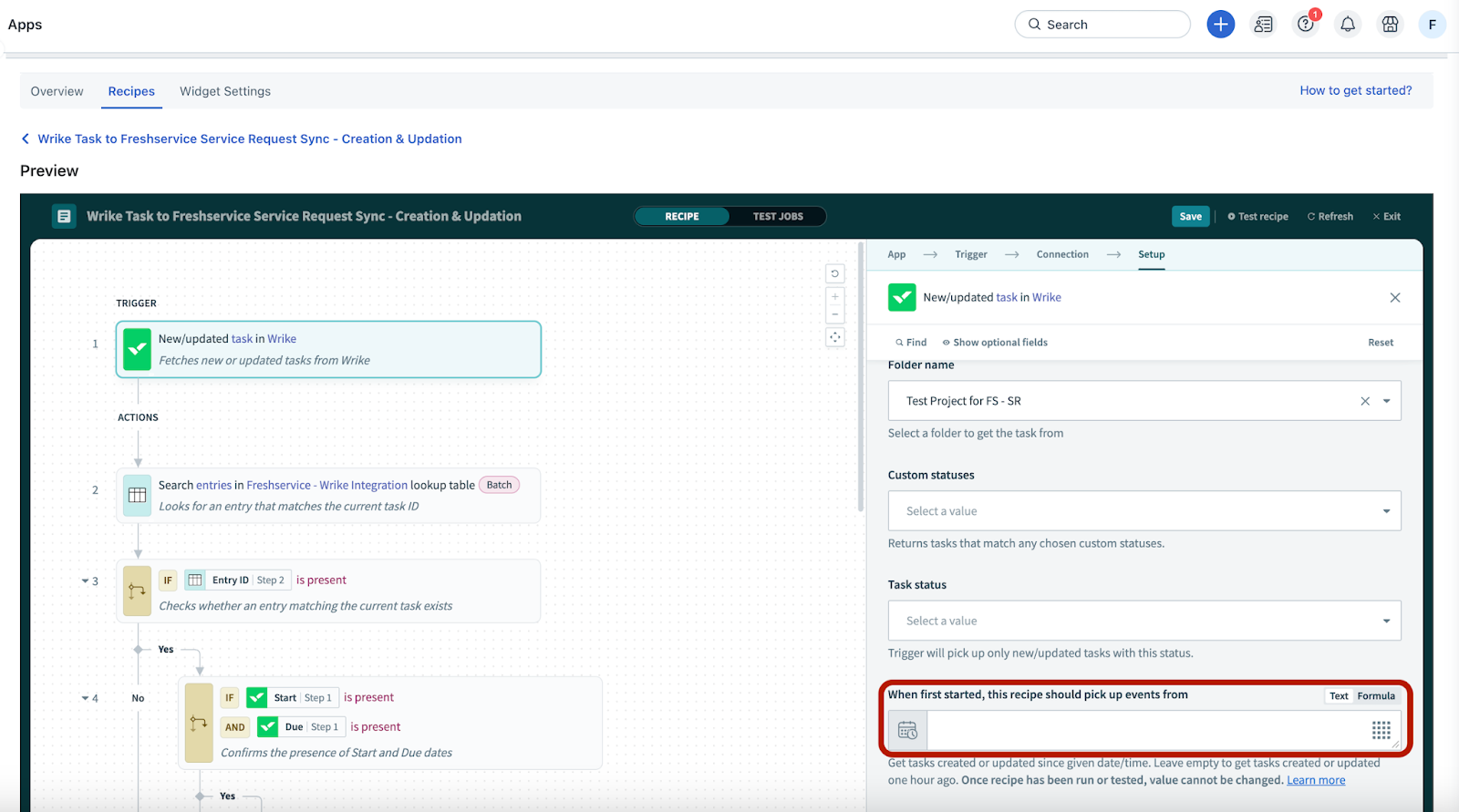Click Wrike icon beside Due Step 1
The width and height of the screenshot is (1459, 812).
pos(267,727)
